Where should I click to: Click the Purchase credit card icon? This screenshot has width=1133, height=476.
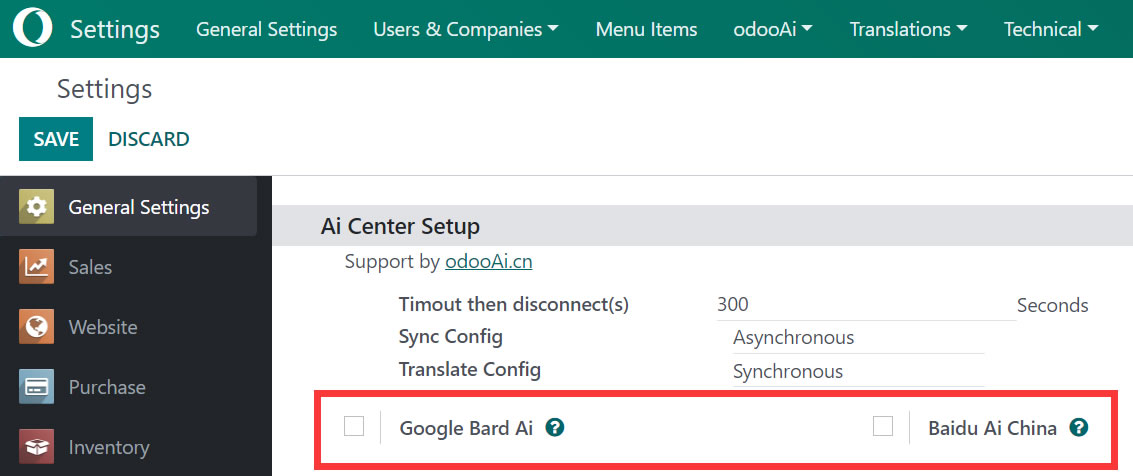(x=36, y=387)
